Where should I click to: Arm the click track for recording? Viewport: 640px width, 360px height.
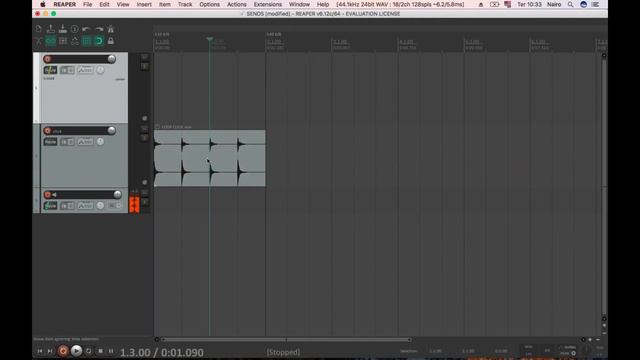click(47, 131)
